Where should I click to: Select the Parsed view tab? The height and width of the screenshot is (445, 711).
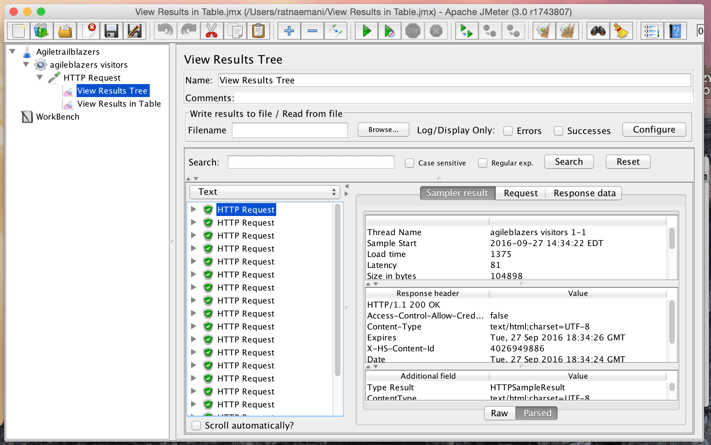[537, 413]
